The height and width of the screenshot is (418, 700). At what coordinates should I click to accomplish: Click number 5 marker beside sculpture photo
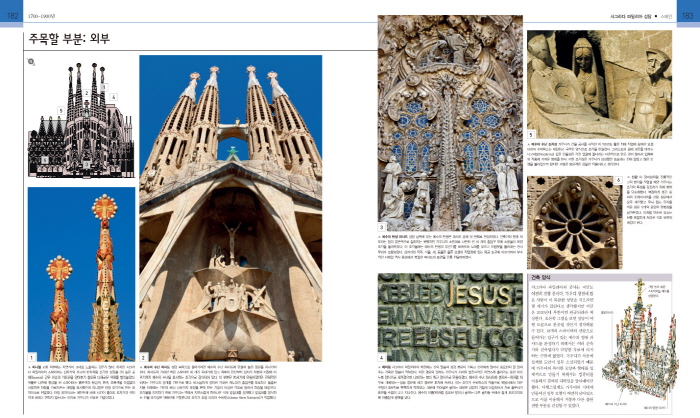coord(531,134)
